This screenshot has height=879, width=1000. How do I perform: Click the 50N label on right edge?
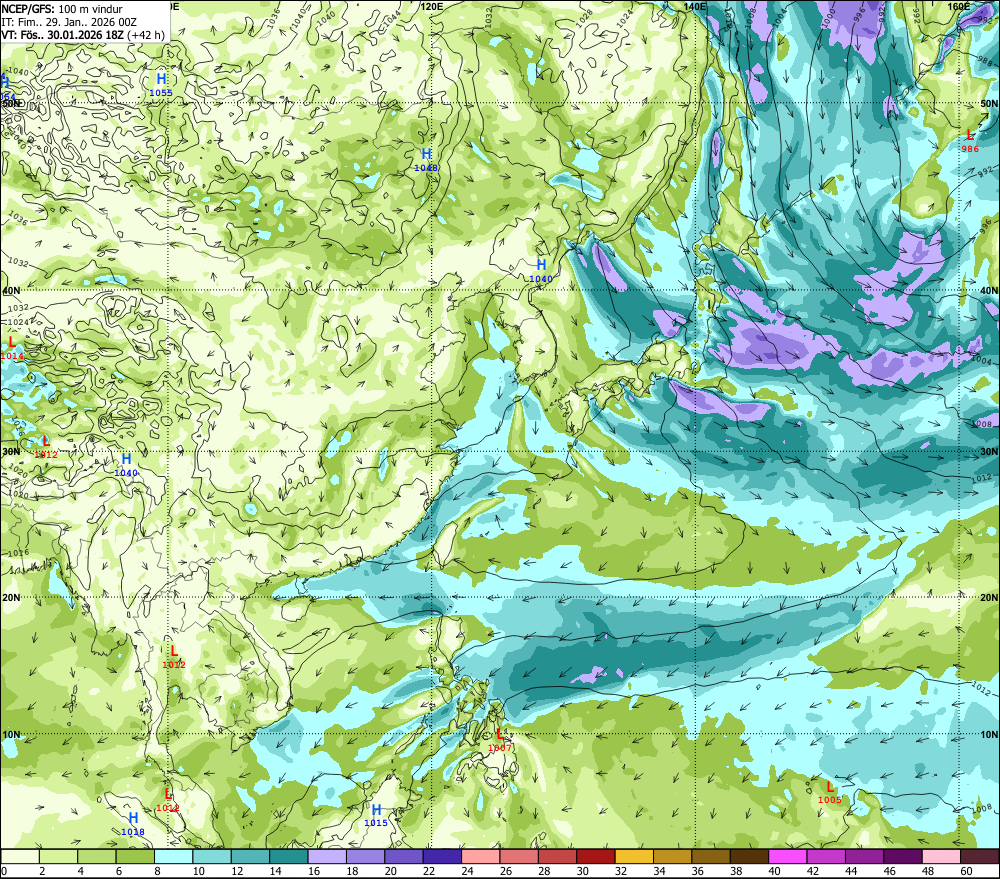tap(989, 103)
